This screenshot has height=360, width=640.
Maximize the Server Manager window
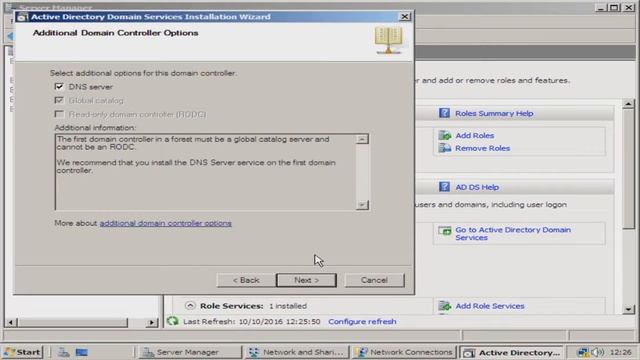click(614, 7)
